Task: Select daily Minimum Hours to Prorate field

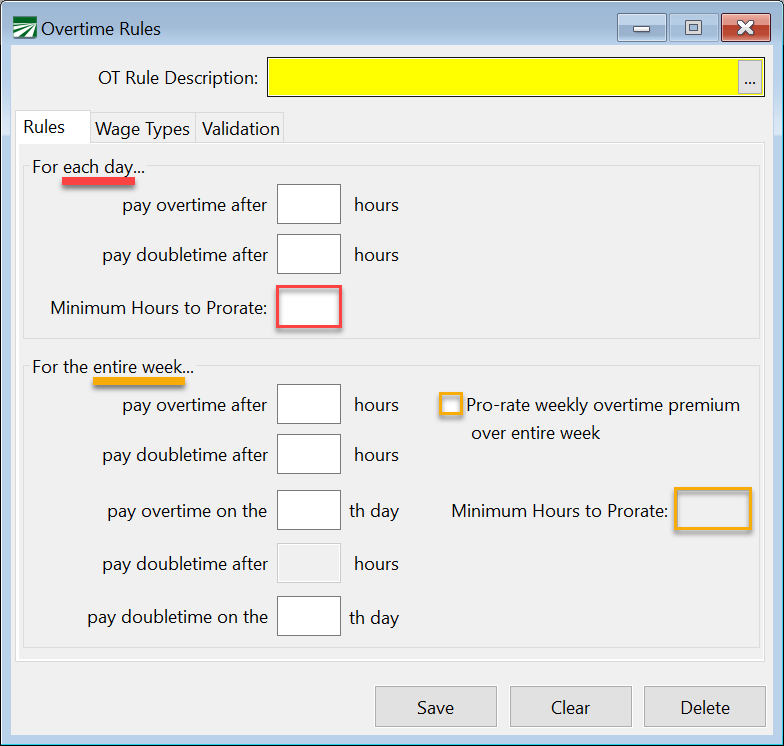Action: click(x=309, y=307)
